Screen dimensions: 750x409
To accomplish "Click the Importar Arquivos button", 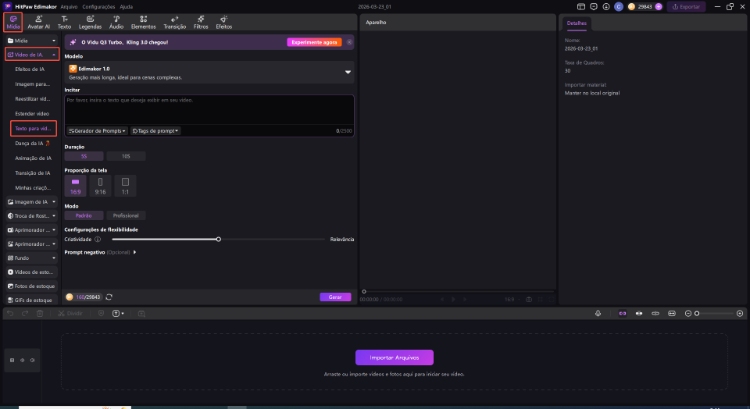I will pyautogui.click(x=394, y=357).
